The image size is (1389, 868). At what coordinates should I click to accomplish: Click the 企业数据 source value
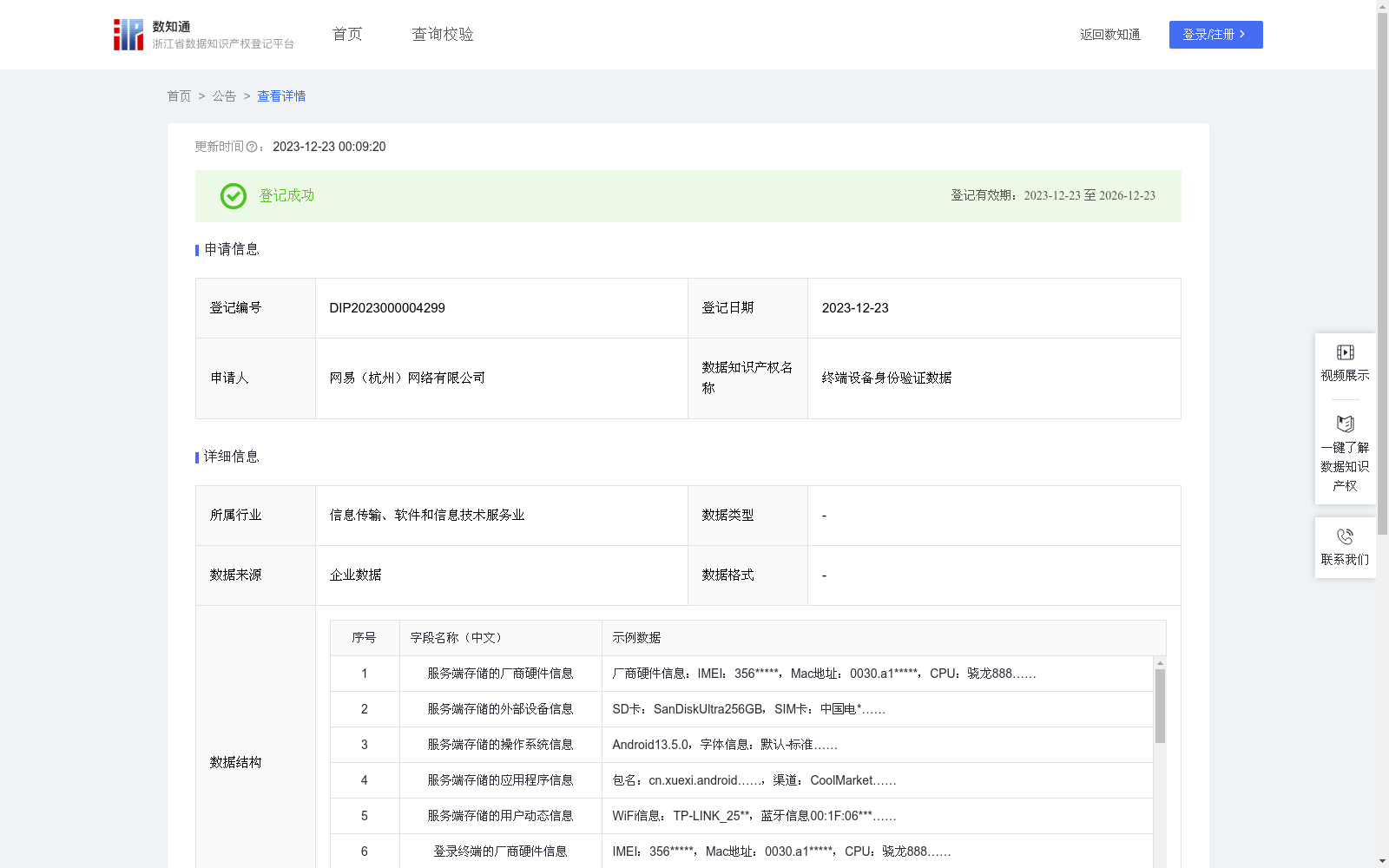[x=355, y=575]
